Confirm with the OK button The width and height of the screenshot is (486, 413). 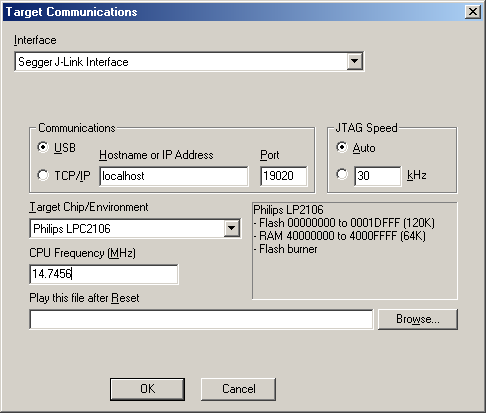[147, 389]
